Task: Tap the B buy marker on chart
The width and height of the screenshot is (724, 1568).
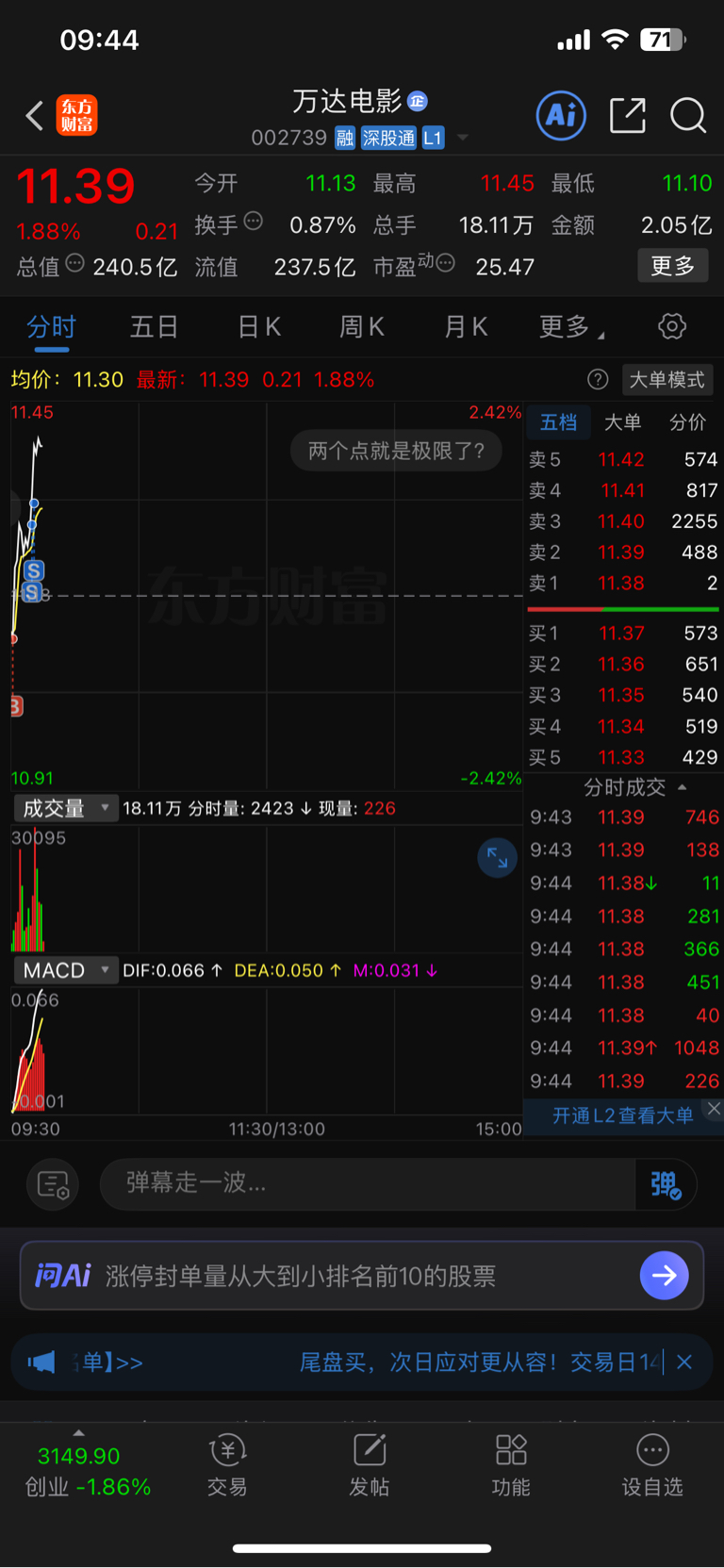Action: click(x=16, y=705)
